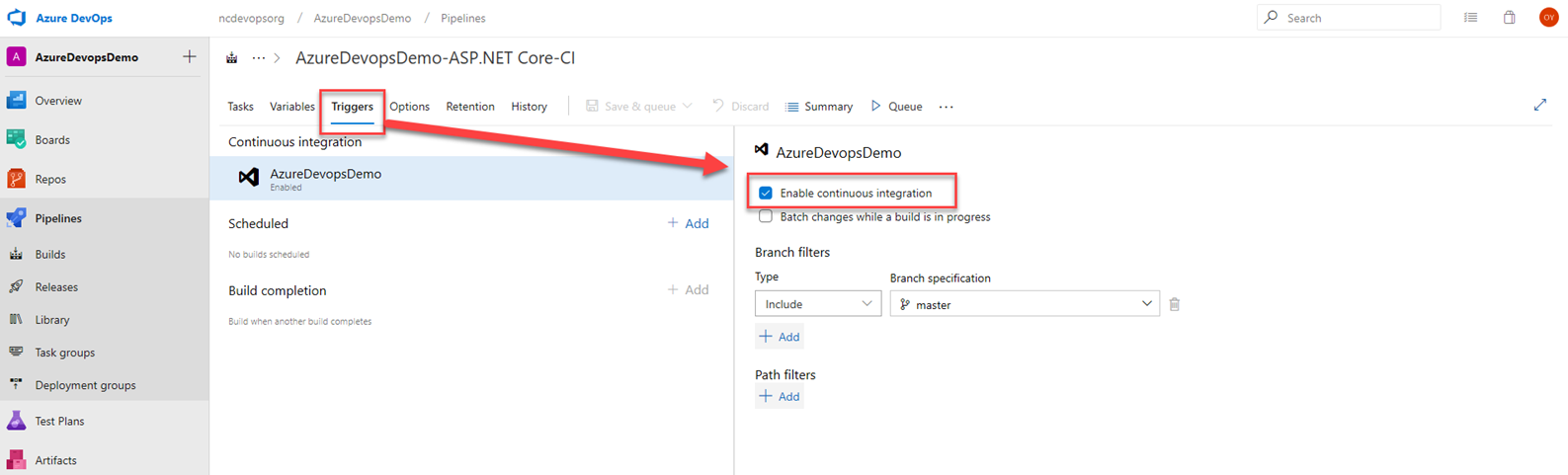
Task: Open the master branch specification dropdown
Action: tap(1025, 304)
